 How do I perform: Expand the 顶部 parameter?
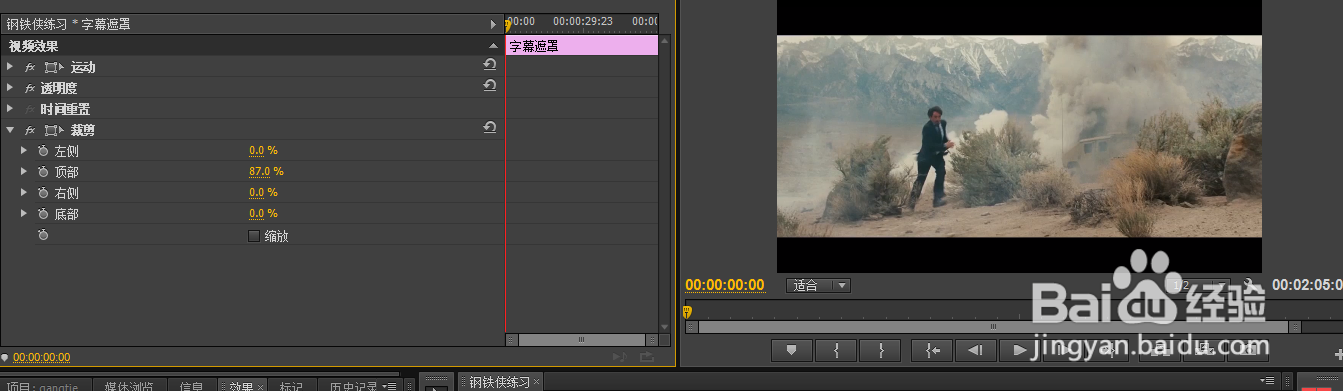[x=24, y=172]
